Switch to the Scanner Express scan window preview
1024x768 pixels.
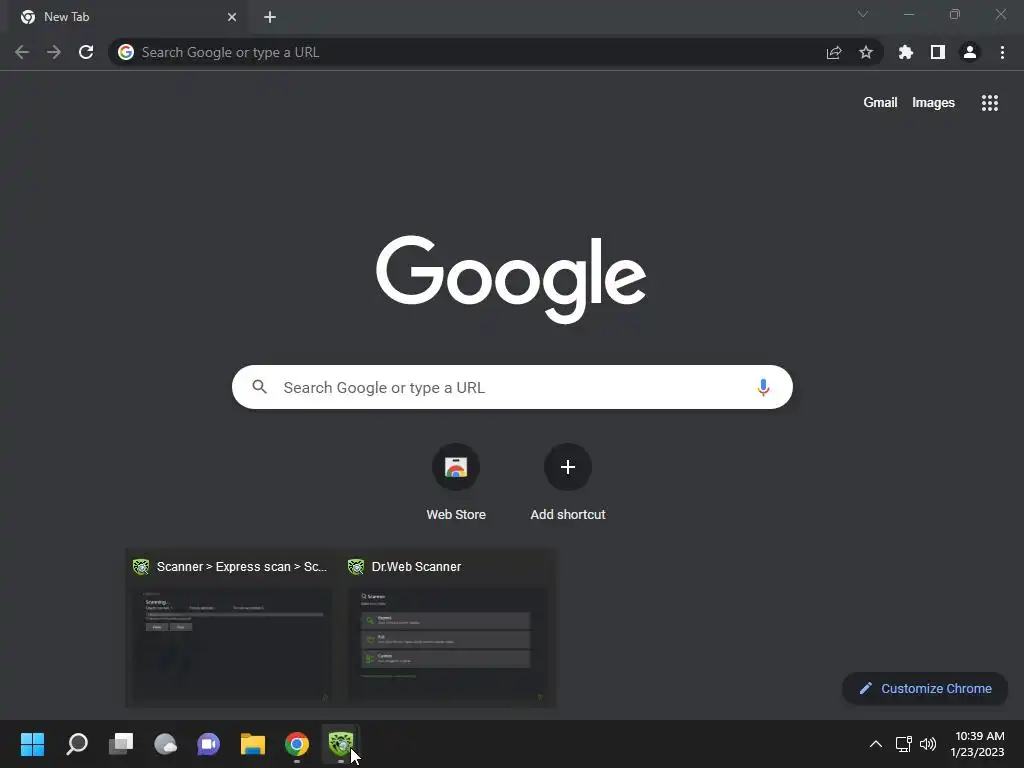232,643
